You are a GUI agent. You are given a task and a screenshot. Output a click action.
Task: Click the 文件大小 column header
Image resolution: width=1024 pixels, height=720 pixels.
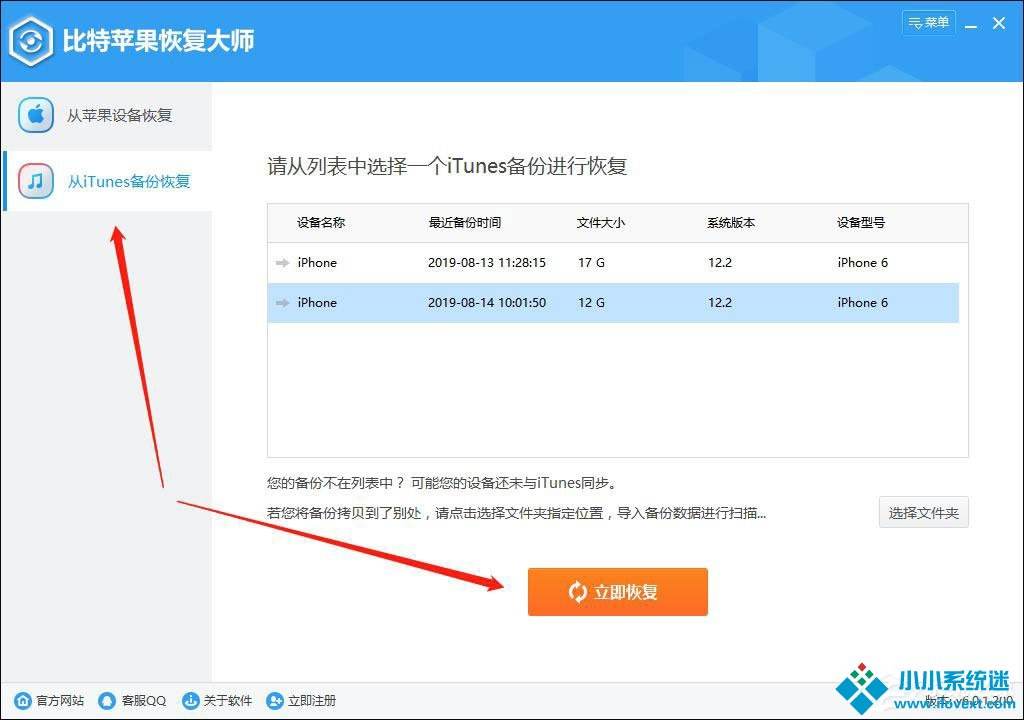(x=600, y=223)
